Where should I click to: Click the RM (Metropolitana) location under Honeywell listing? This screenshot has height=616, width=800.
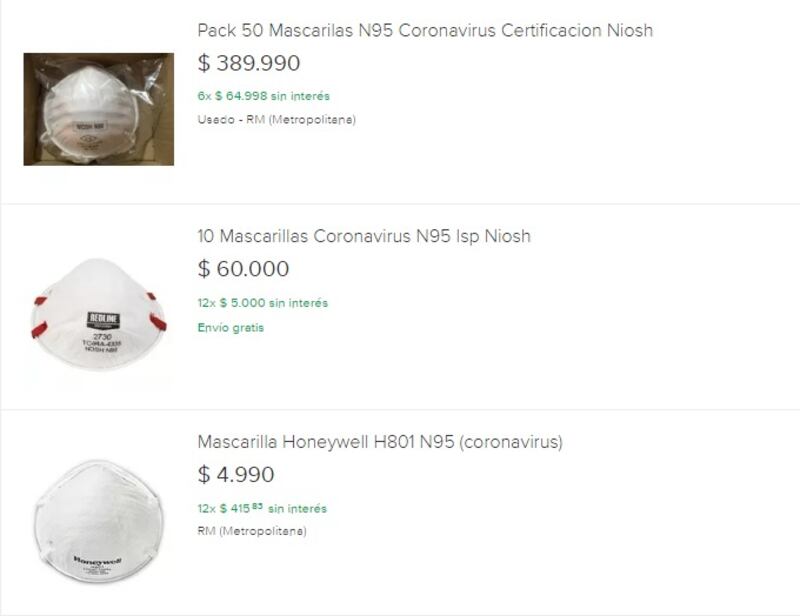[252, 531]
